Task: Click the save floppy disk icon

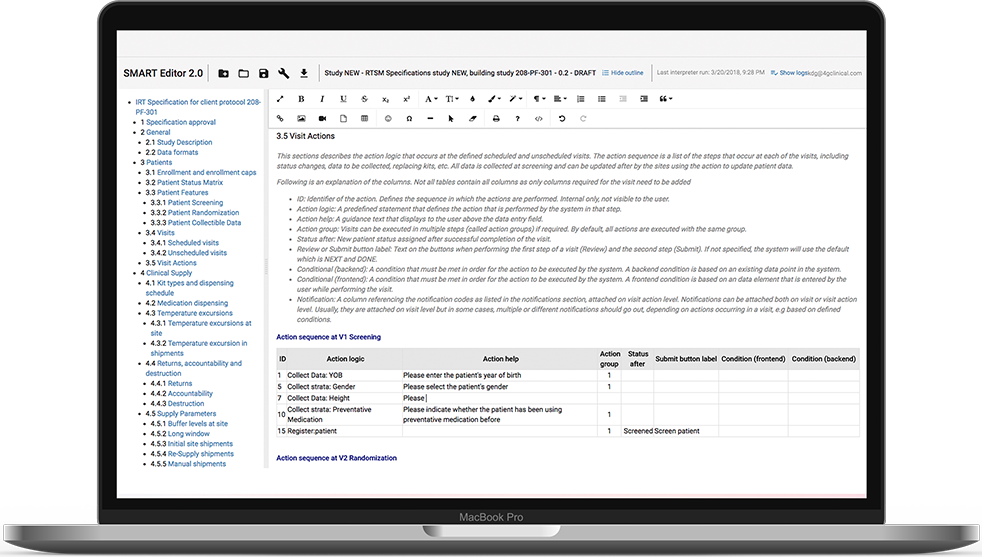Action: pos(264,73)
